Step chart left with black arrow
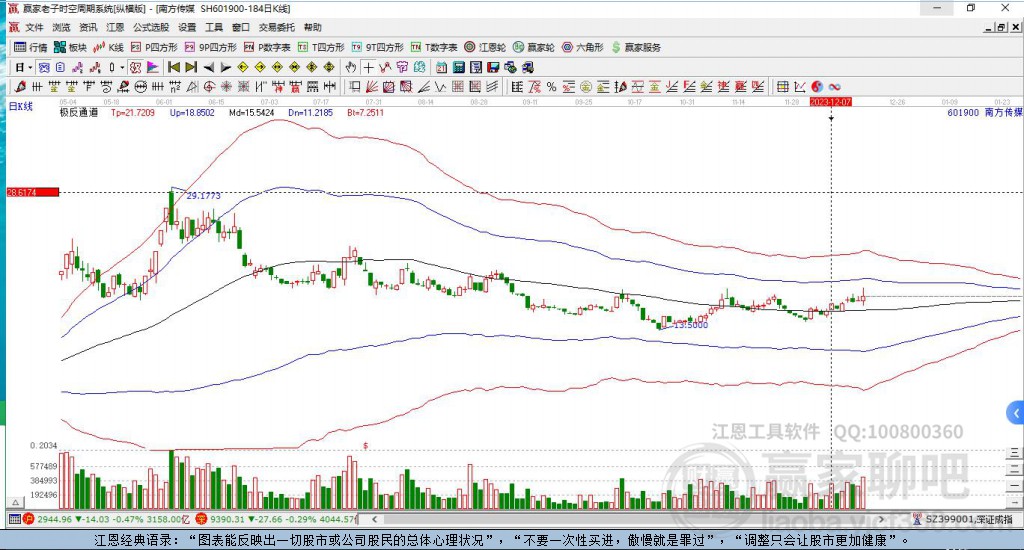 click(209, 67)
